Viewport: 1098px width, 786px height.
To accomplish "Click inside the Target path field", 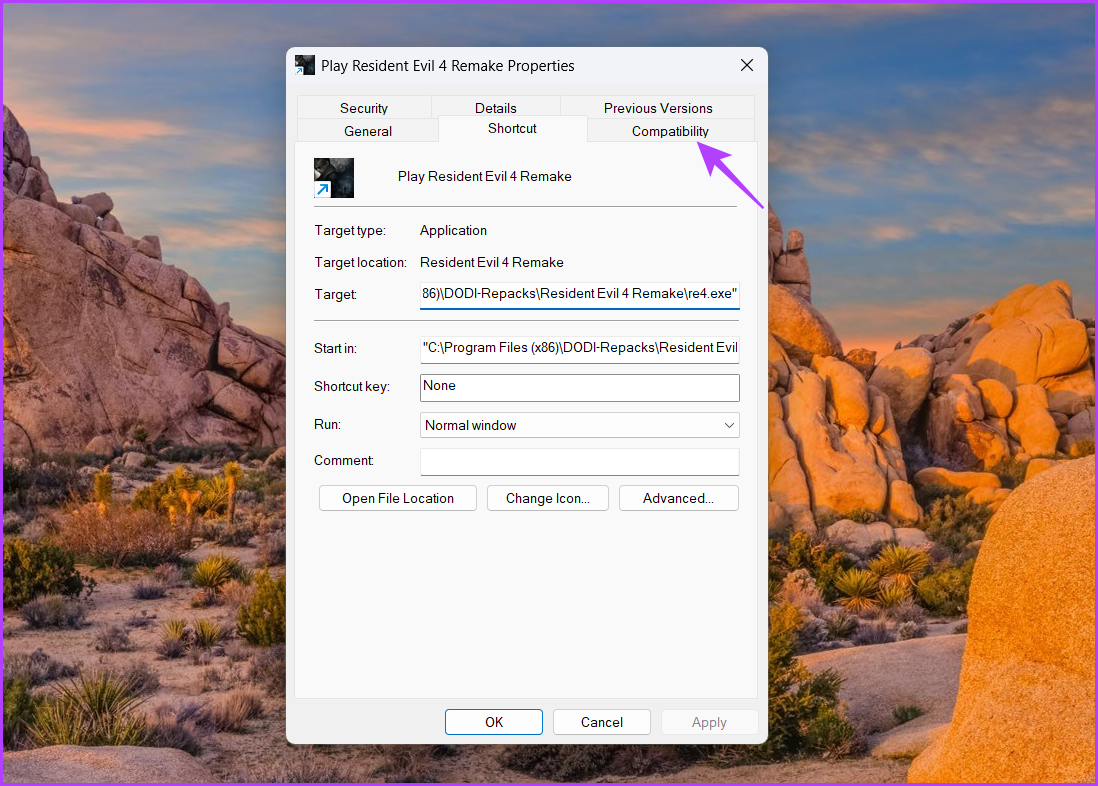I will 580,293.
